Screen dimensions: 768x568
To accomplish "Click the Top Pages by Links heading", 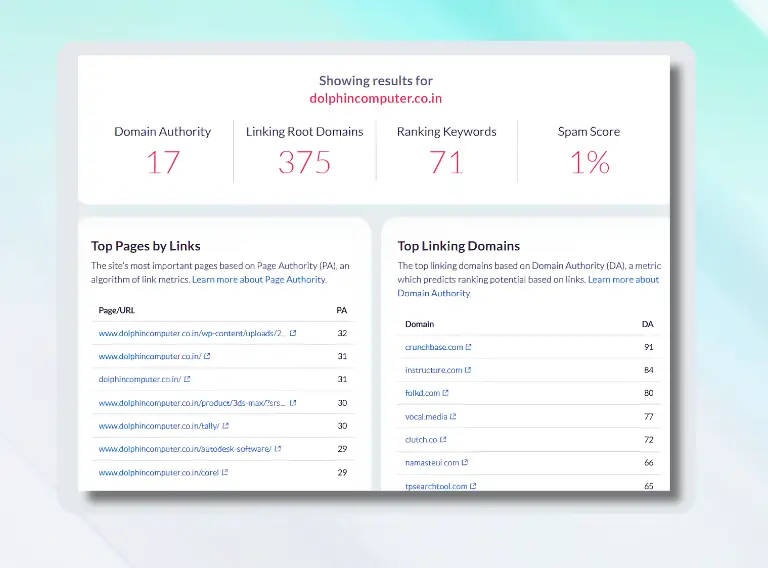I will (x=145, y=246).
